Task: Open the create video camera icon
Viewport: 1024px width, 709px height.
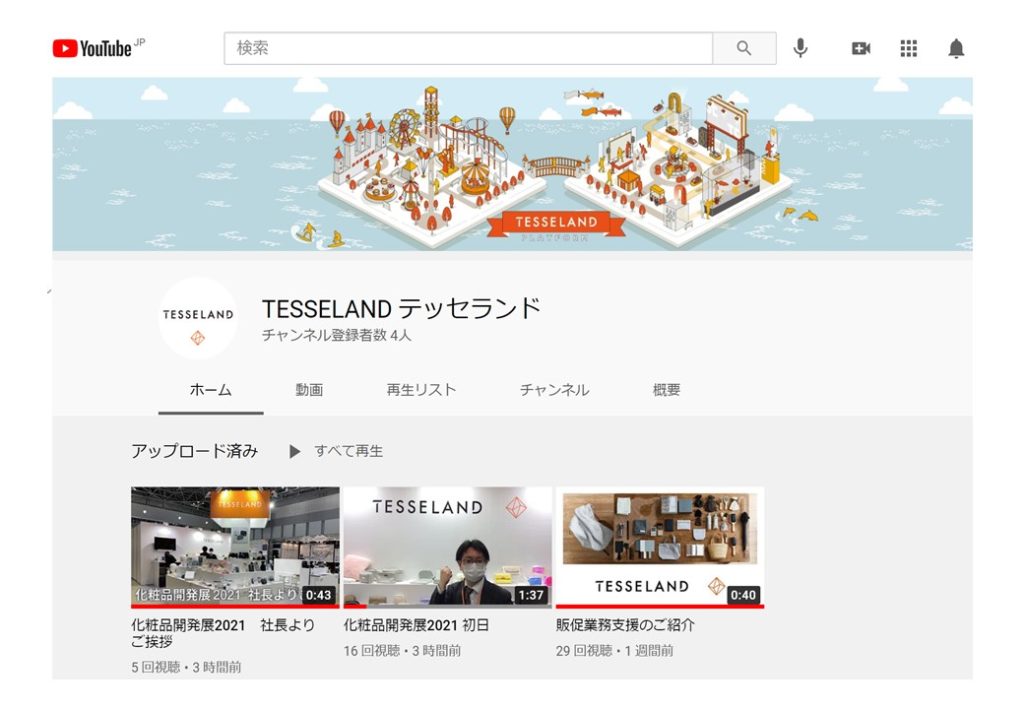Action: pos(860,48)
